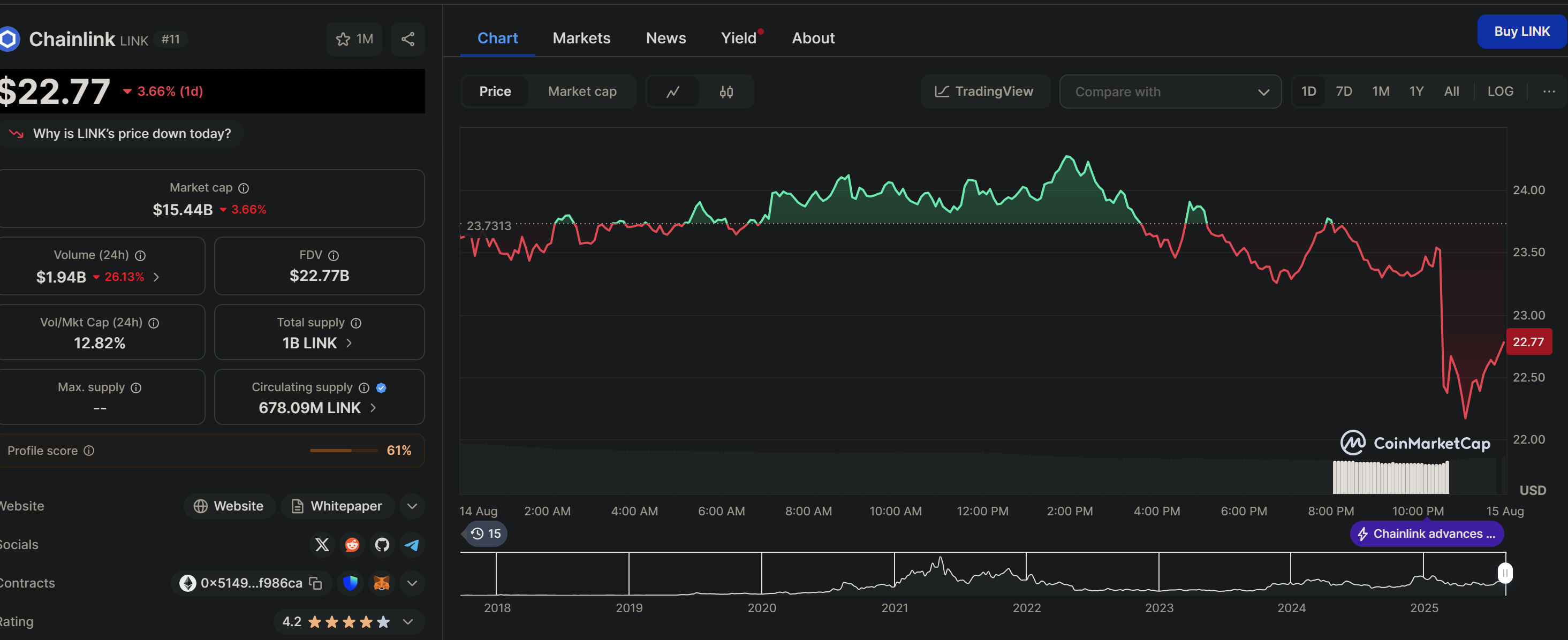Open Chainlink's Reddit social icon
The height and width of the screenshot is (640, 1568).
pyautogui.click(x=352, y=545)
